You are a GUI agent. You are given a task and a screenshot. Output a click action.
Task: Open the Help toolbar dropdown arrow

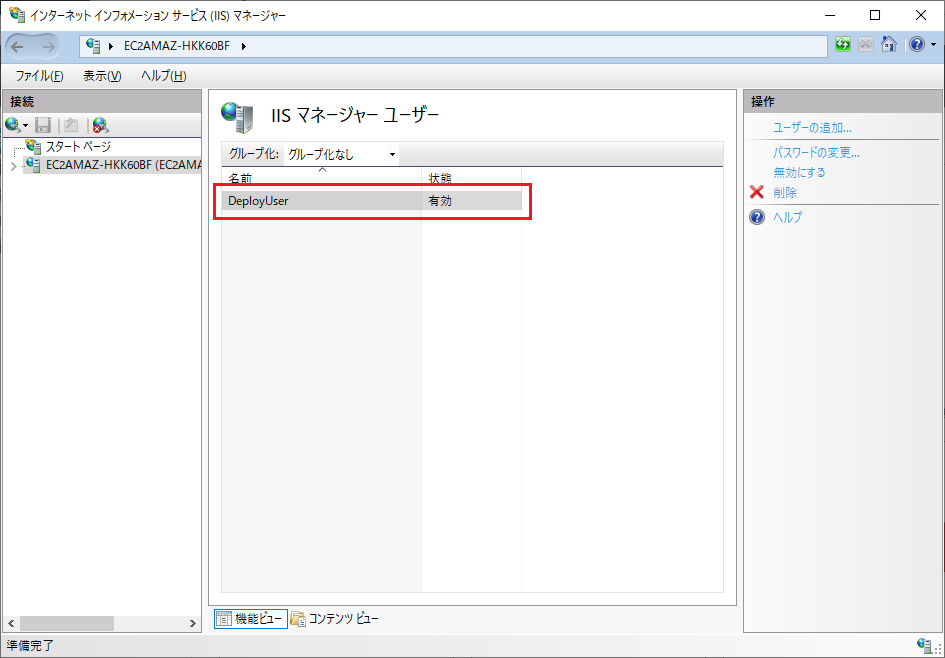[x=934, y=45]
